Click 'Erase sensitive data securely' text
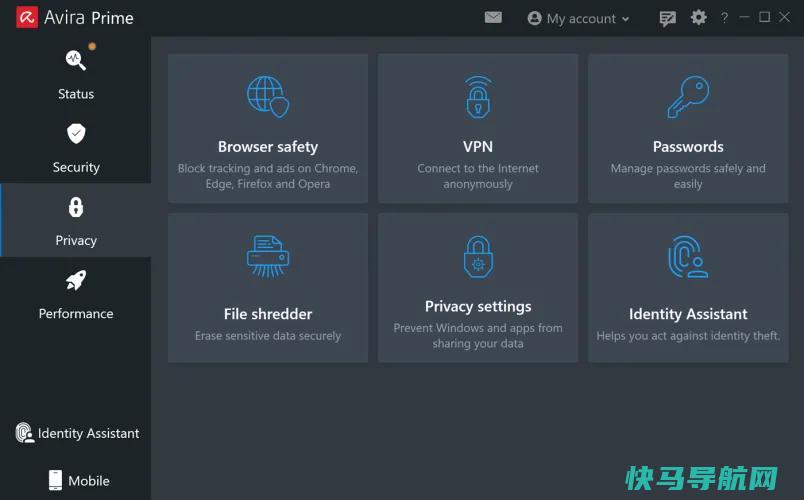 point(268,336)
